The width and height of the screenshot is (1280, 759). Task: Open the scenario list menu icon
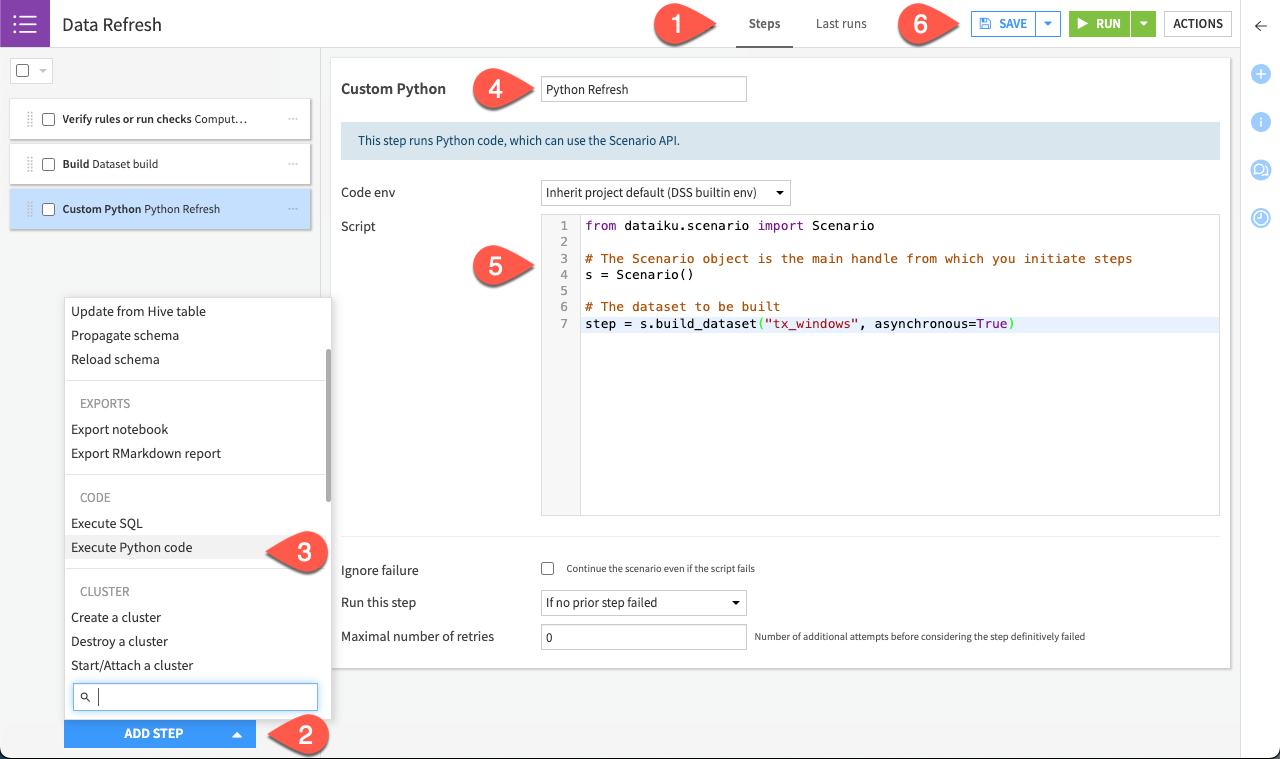tap(25, 24)
